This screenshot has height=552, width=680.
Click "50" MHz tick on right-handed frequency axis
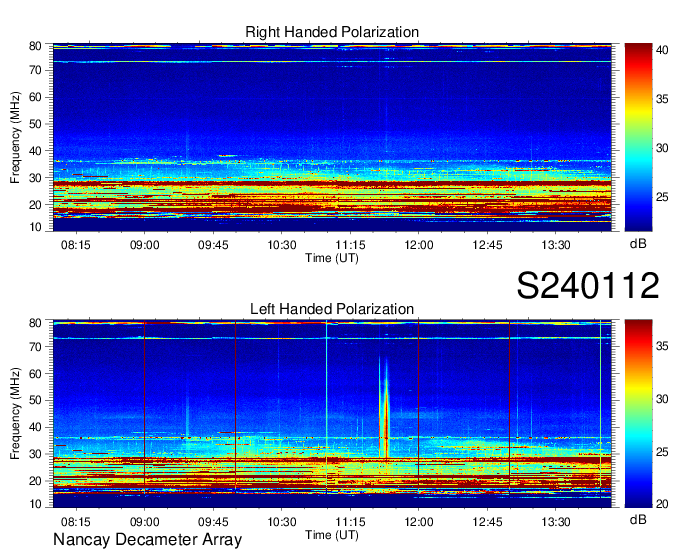(x=35, y=124)
